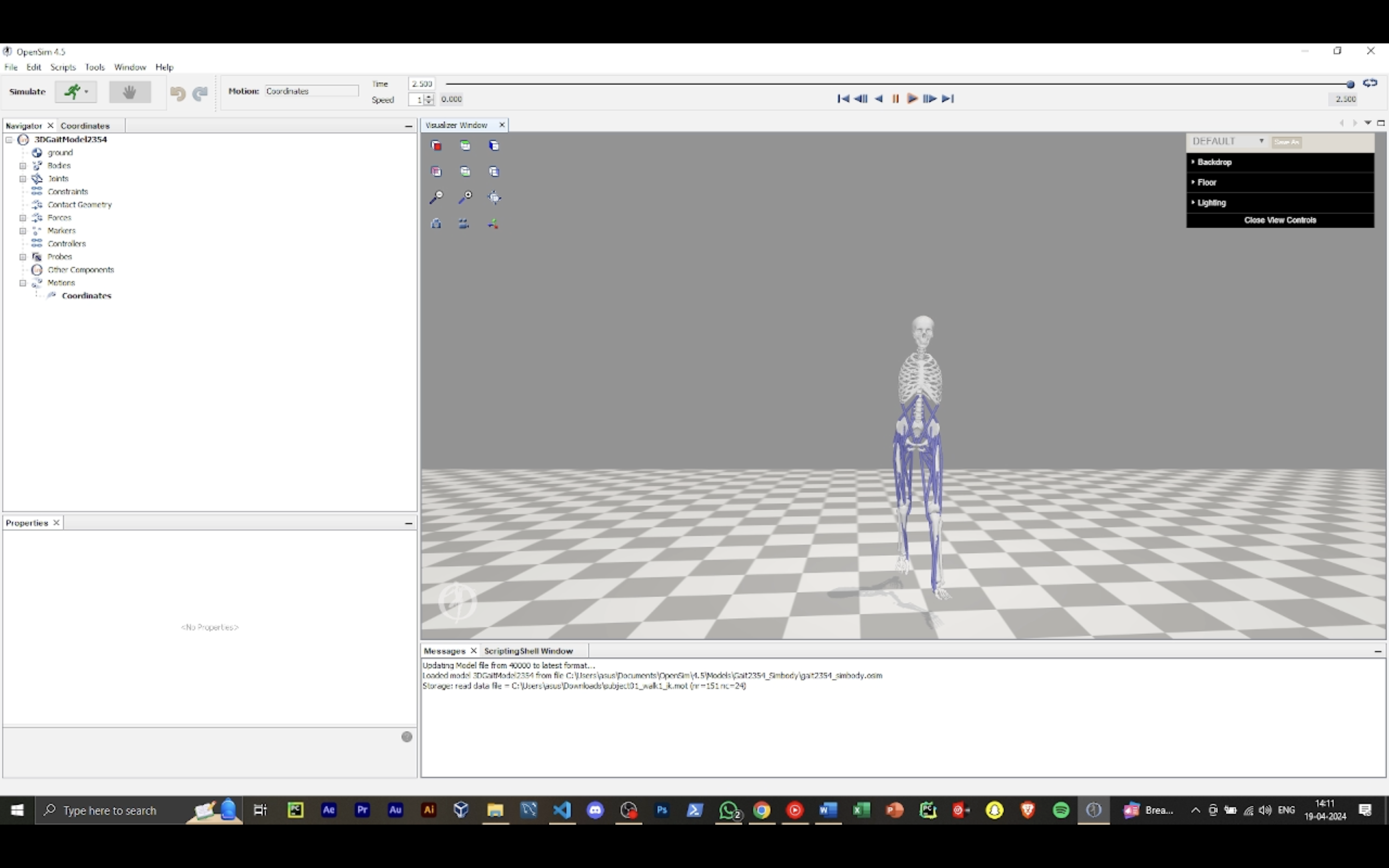Select the red-face cube view icon
The image size is (1389, 868).
click(436, 146)
